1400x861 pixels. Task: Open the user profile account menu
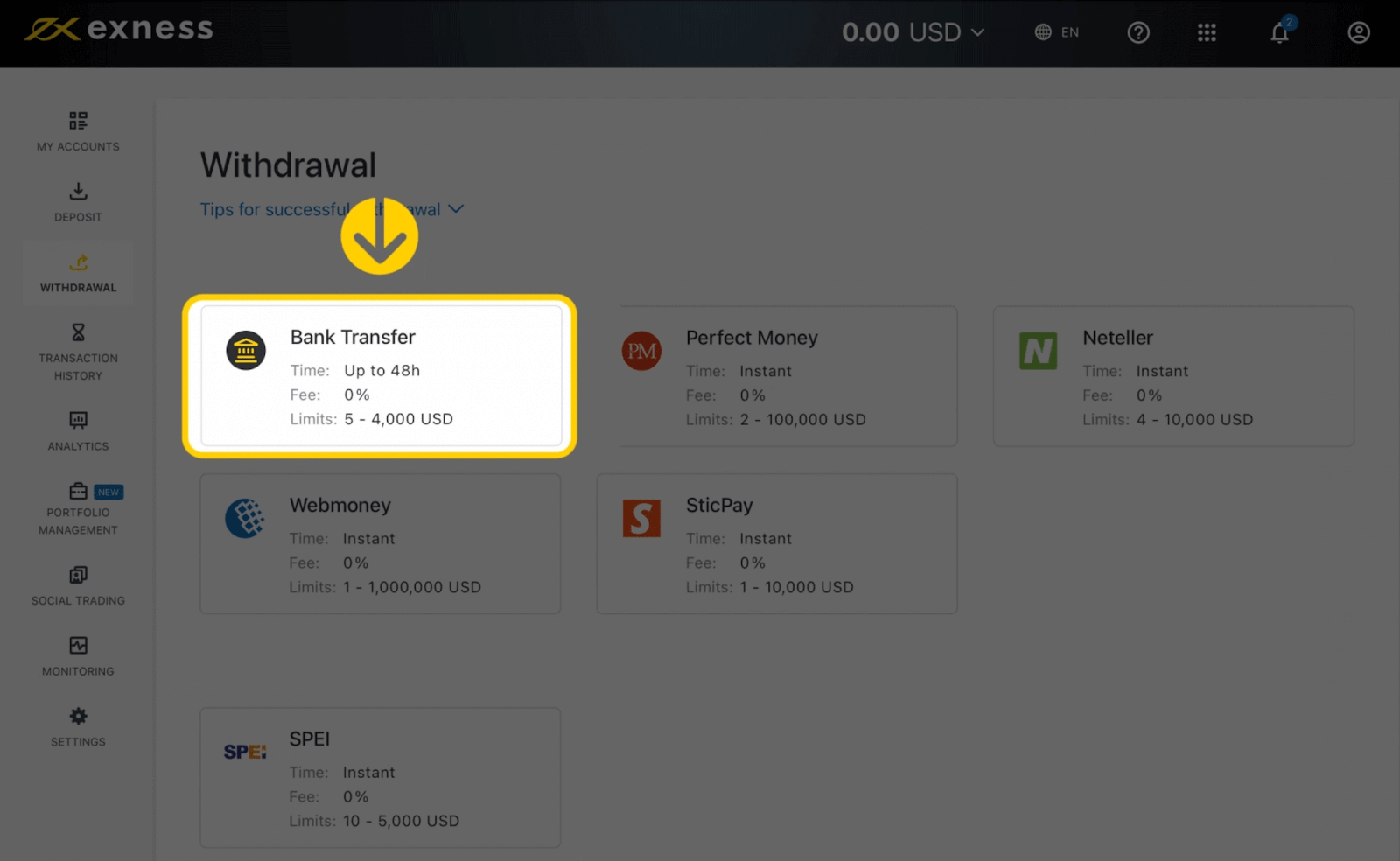click(x=1358, y=32)
